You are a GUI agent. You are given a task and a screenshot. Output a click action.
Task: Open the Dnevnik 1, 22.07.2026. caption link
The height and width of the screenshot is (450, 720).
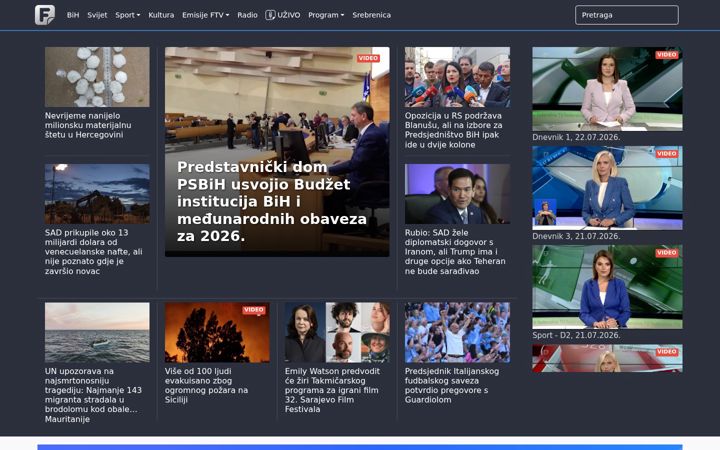(576, 137)
